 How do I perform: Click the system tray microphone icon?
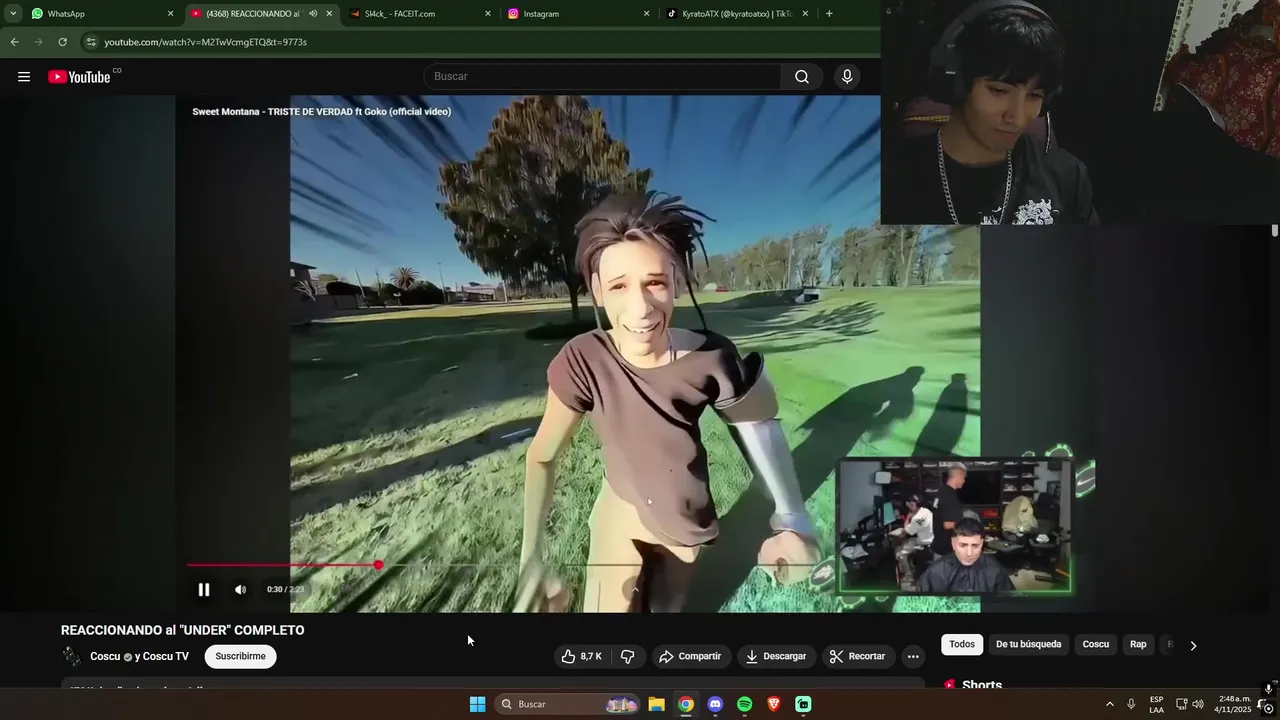(x=1131, y=704)
